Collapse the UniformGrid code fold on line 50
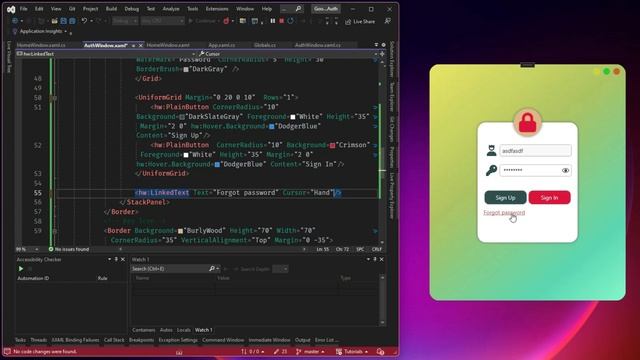The height and width of the screenshot is (360, 640). [54, 98]
